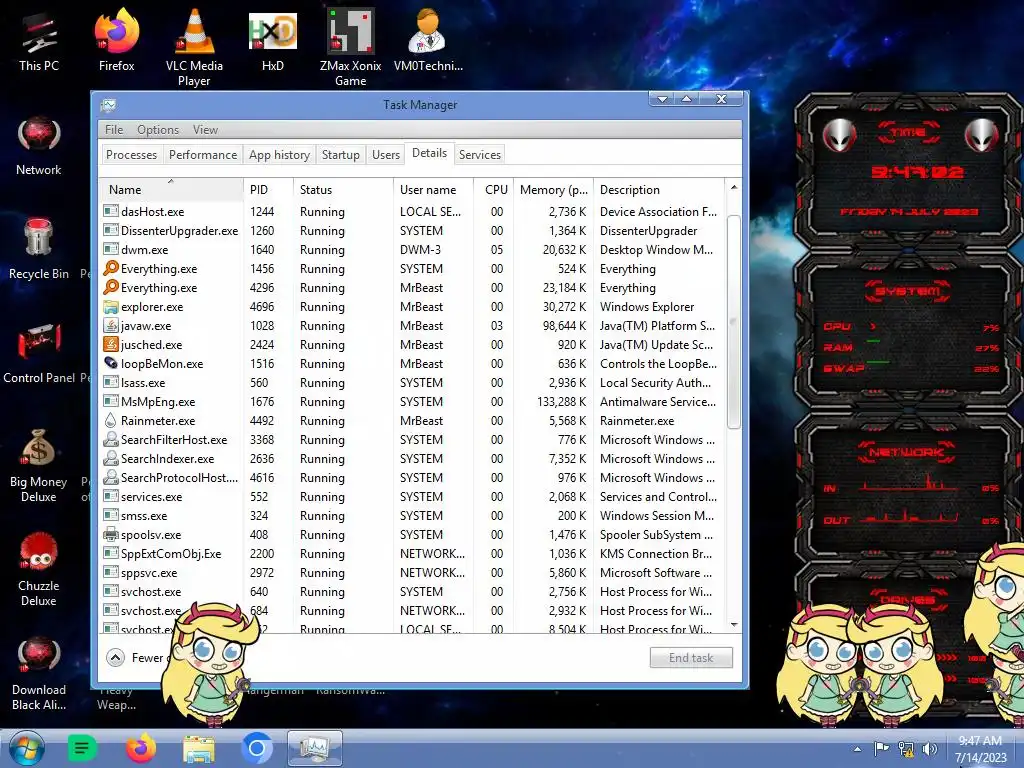
Task: Open Firefox from the taskbar
Action: [x=140, y=748]
